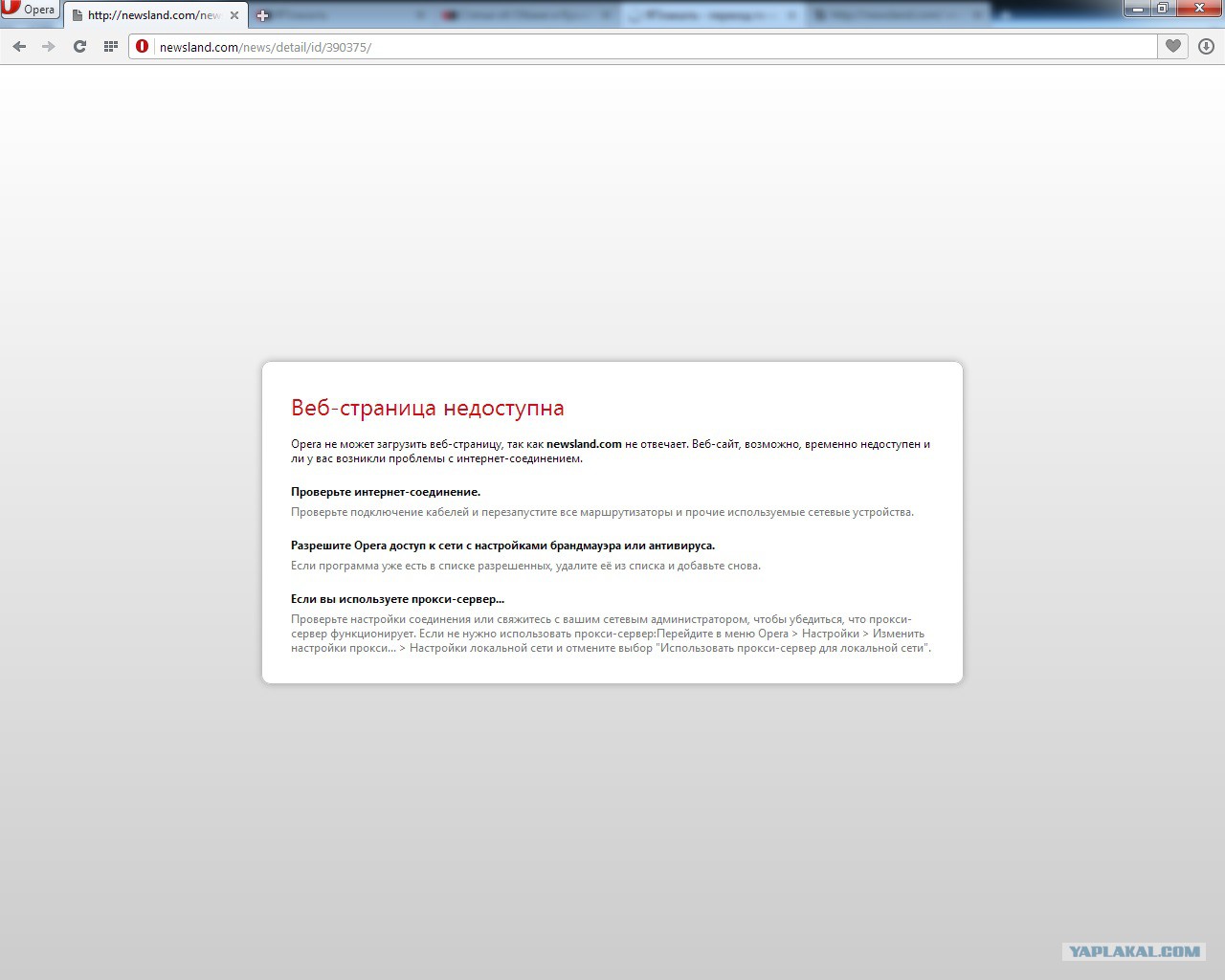The height and width of the screenshot is (980, 1225).
Task: Minimize the Opera window
Action: pos(1138,9)
